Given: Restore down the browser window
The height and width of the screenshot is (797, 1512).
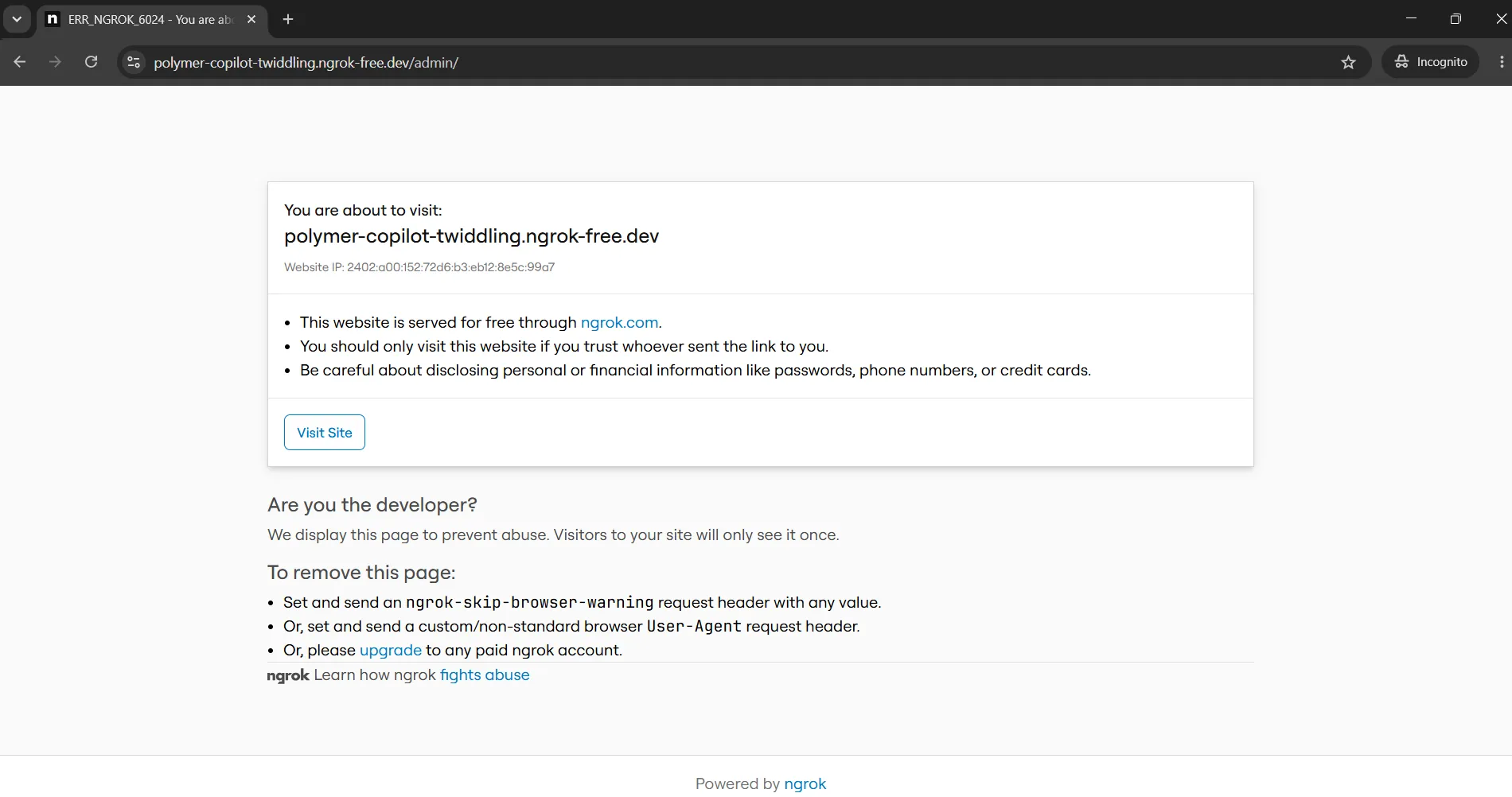Looking at the screenshot, I should click(x=1455, y=18).
